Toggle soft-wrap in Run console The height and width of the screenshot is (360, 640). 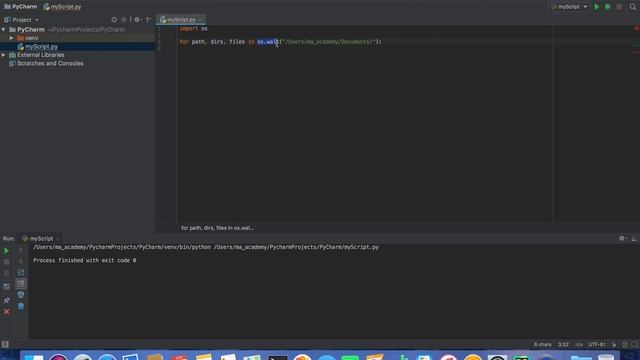coord(21,273)
